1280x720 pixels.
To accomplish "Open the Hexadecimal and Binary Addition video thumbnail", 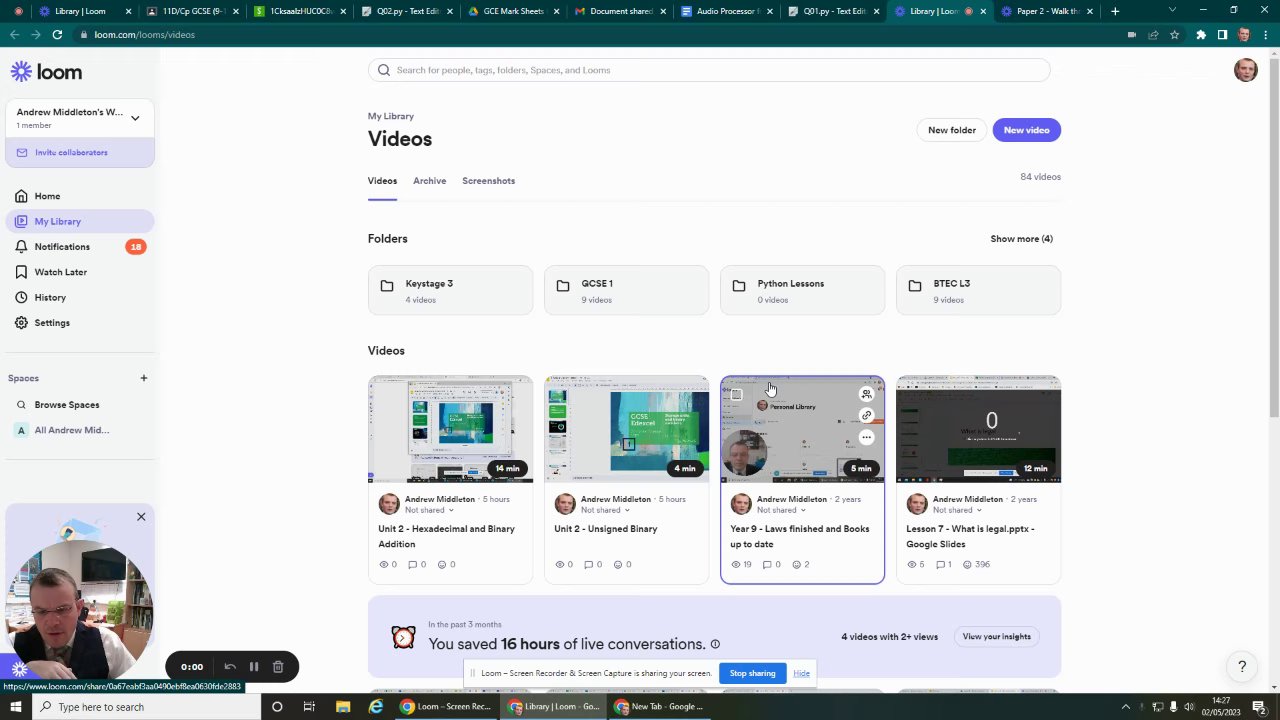I will (x=450, y=429).
